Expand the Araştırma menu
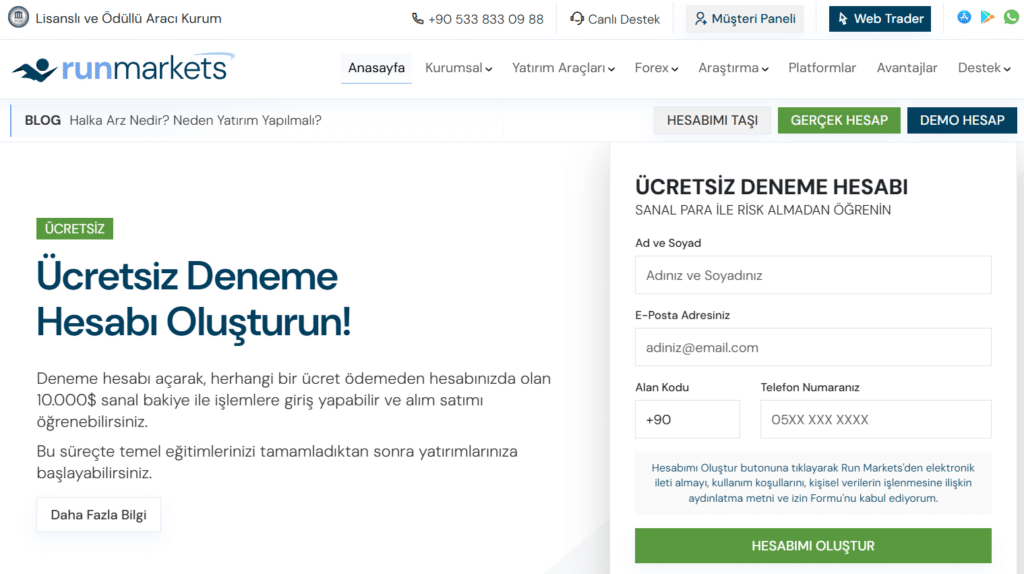 pyautogui.click(x=733, y=68)
